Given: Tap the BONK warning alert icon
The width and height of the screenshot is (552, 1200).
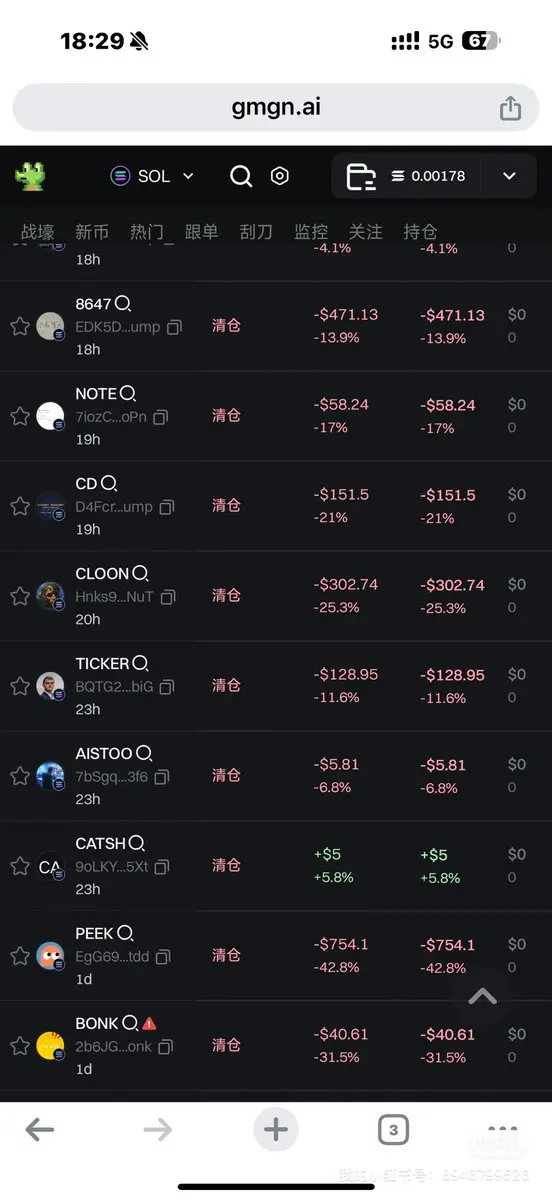Looking at the screenshot, I should pos(150,1024).
